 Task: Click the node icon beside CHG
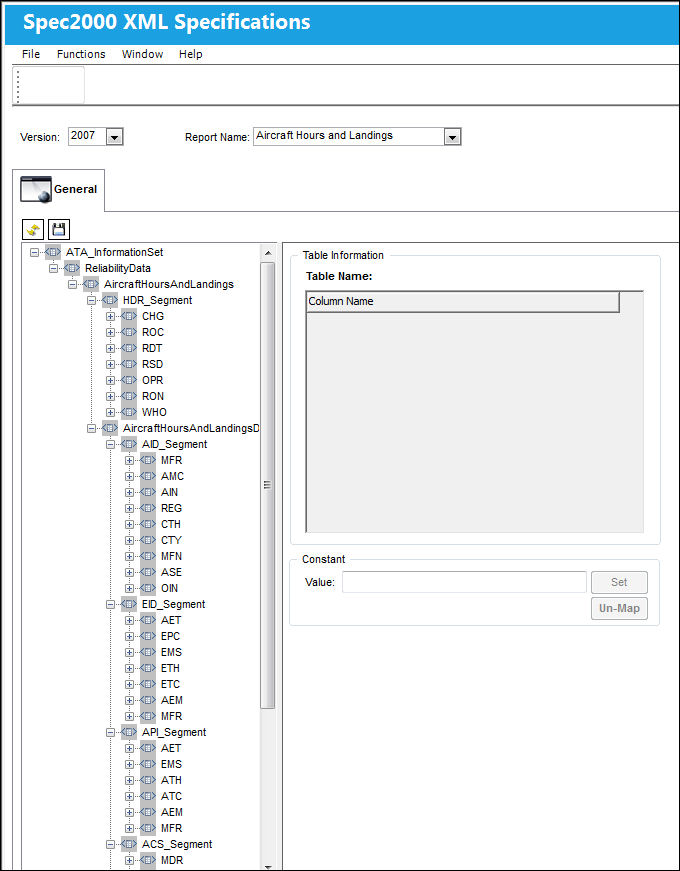pyautogui.click(x=129, y=316)
